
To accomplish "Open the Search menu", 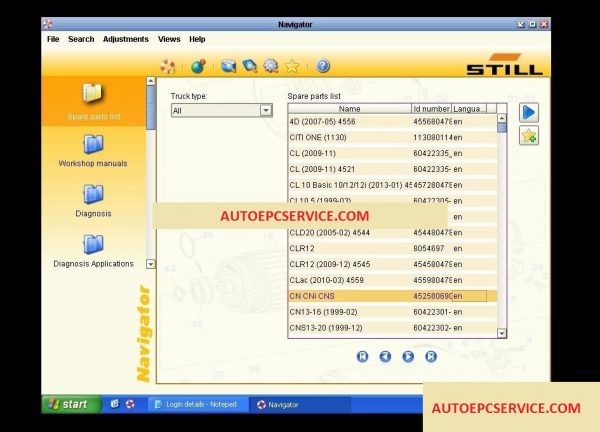I will pos(81,39).
